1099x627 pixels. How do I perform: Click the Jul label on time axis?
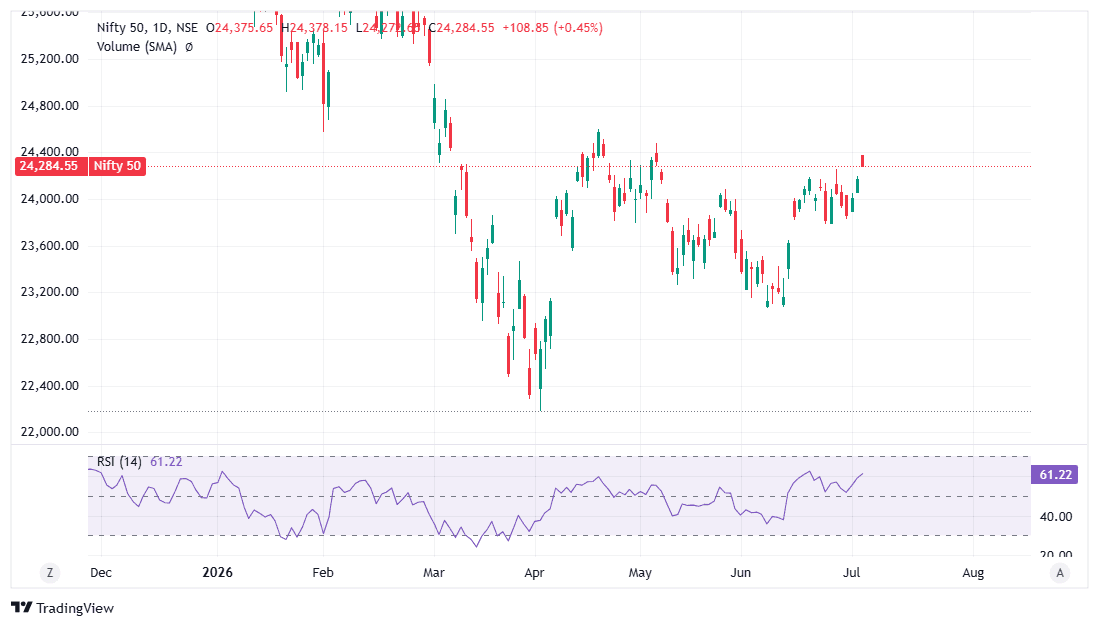pos(852,572)
